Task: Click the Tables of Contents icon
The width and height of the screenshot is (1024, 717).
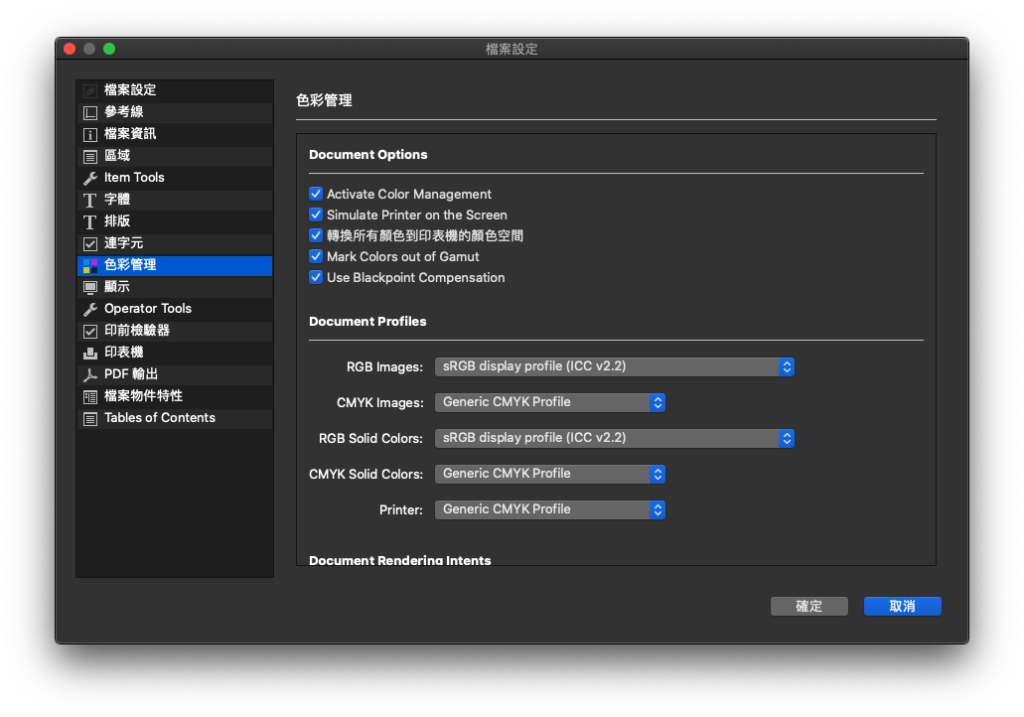Action: 90,419
